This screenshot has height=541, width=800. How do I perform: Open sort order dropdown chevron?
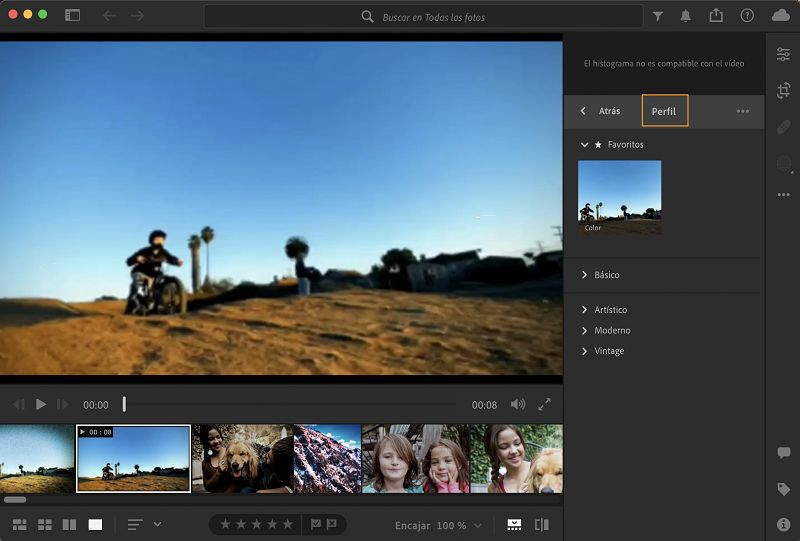point(157,524)
